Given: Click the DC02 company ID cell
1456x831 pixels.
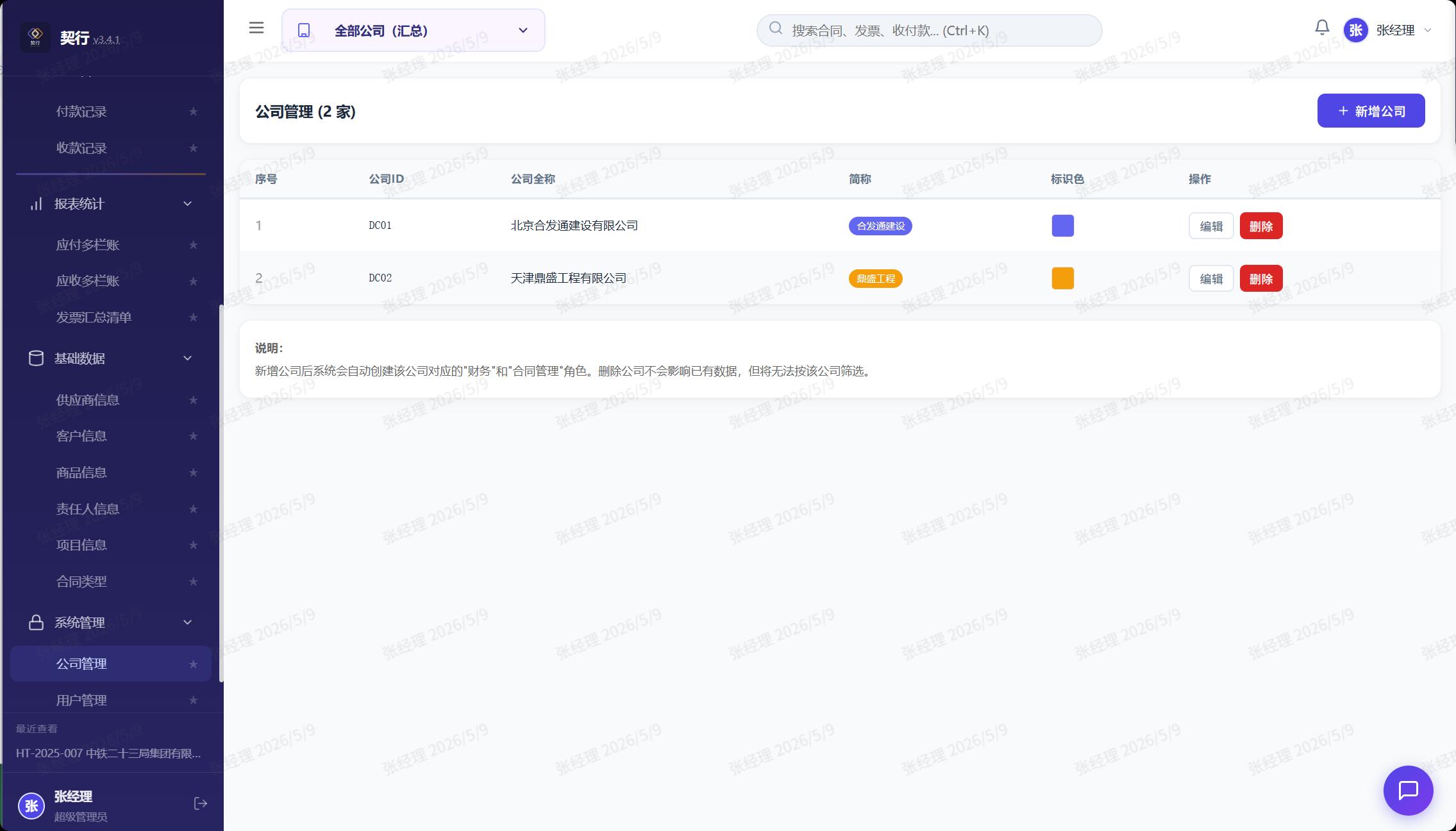Looking at the screenshot, I should [380, 278].
